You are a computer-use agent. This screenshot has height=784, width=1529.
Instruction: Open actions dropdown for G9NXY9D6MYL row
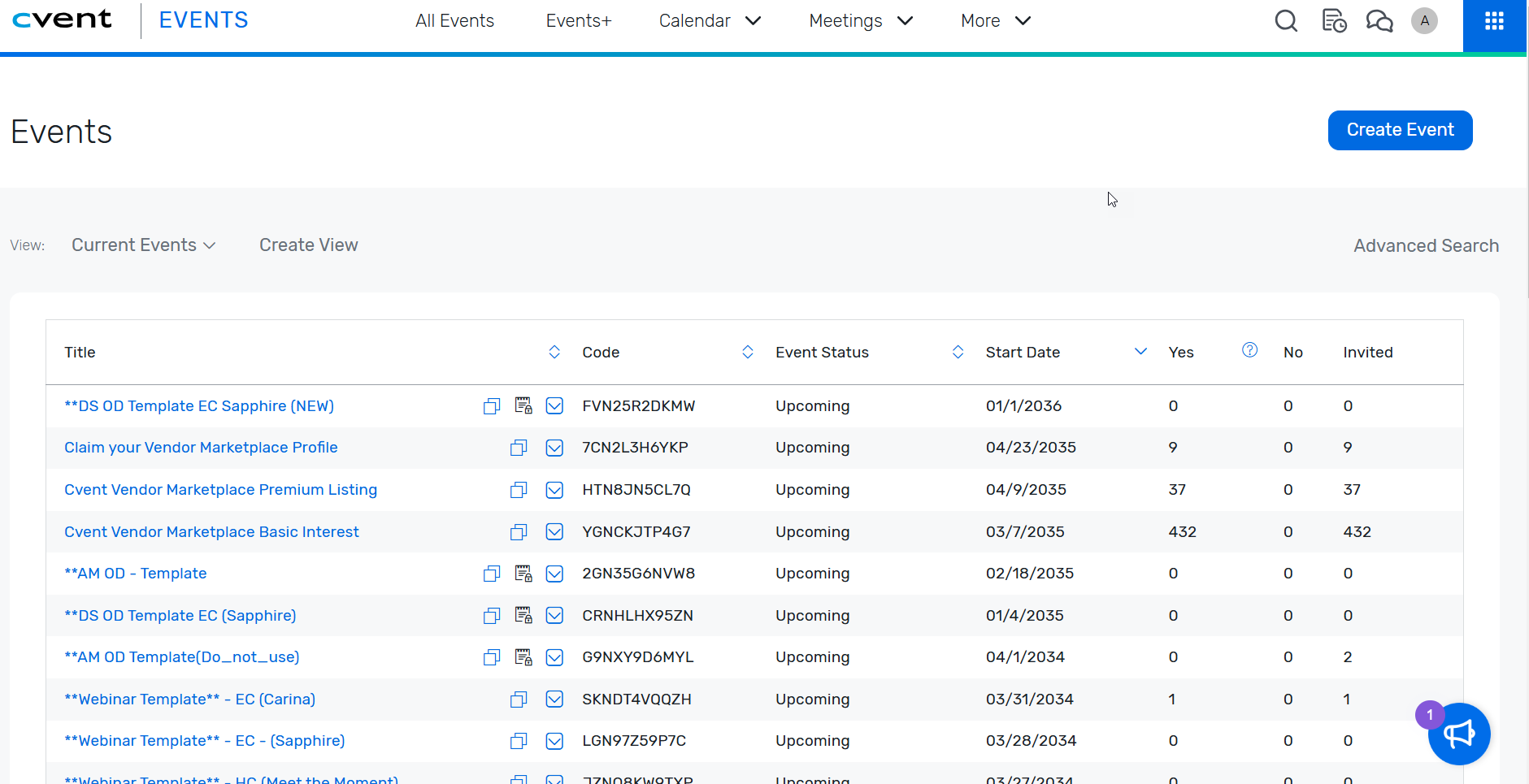(554, 657)
